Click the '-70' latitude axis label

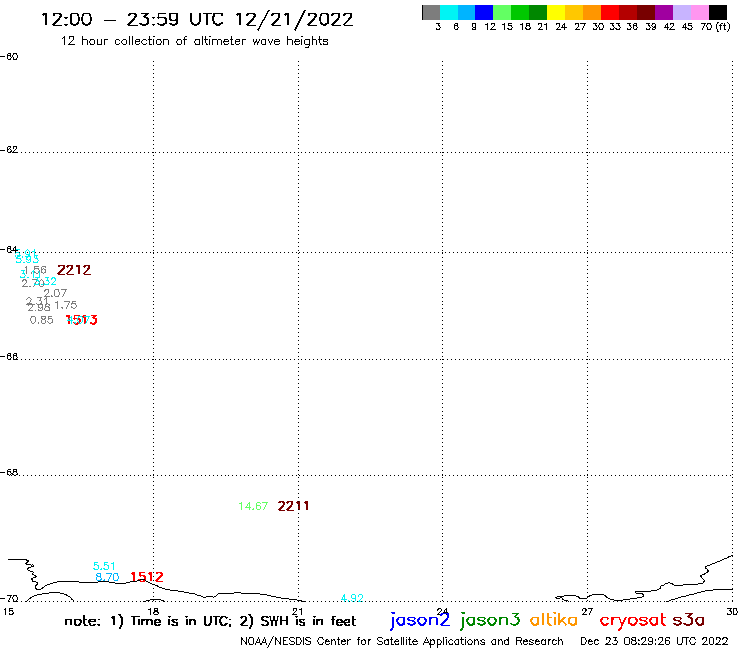tap(9, 599)
